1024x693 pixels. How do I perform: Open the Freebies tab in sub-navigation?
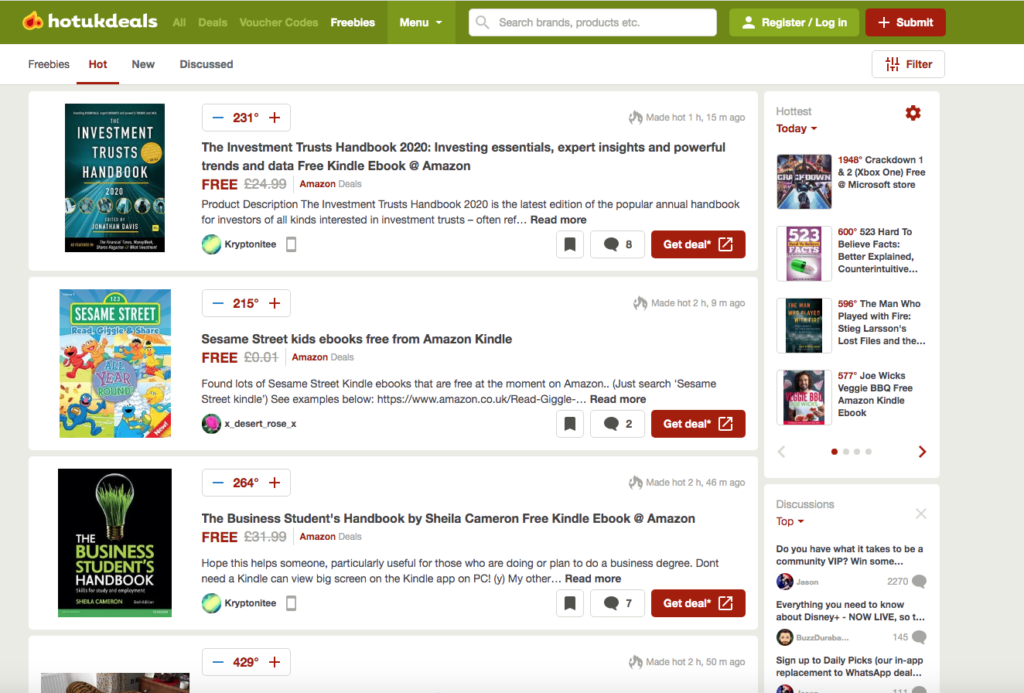pos(49,64)
